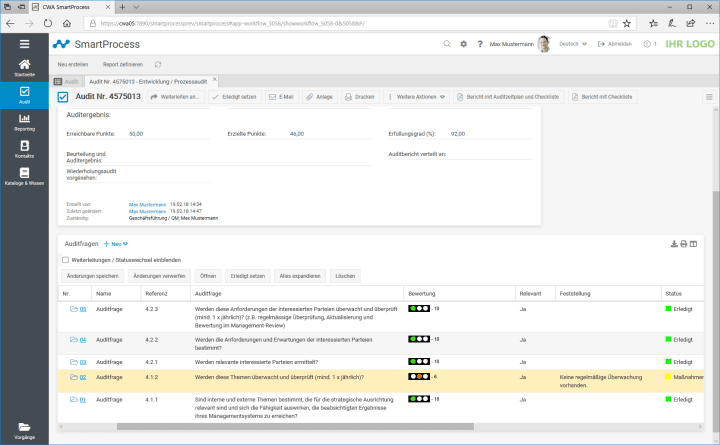Open audit question link 05
Image resolution: width=720 pixels, height=445 pixels.
[x=83, y=310]
